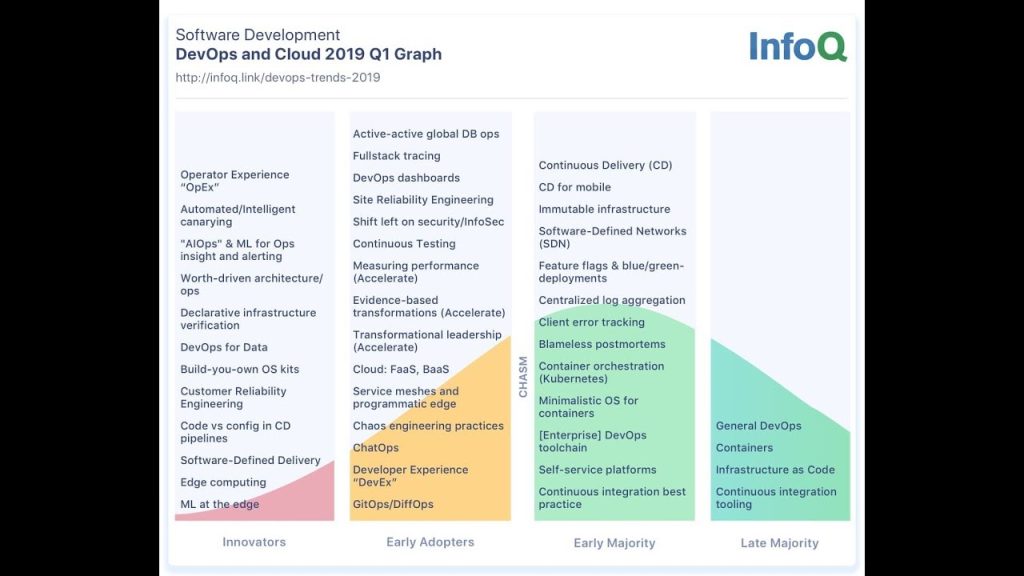Click 'Blameless postmortems' item

[602, 344]
